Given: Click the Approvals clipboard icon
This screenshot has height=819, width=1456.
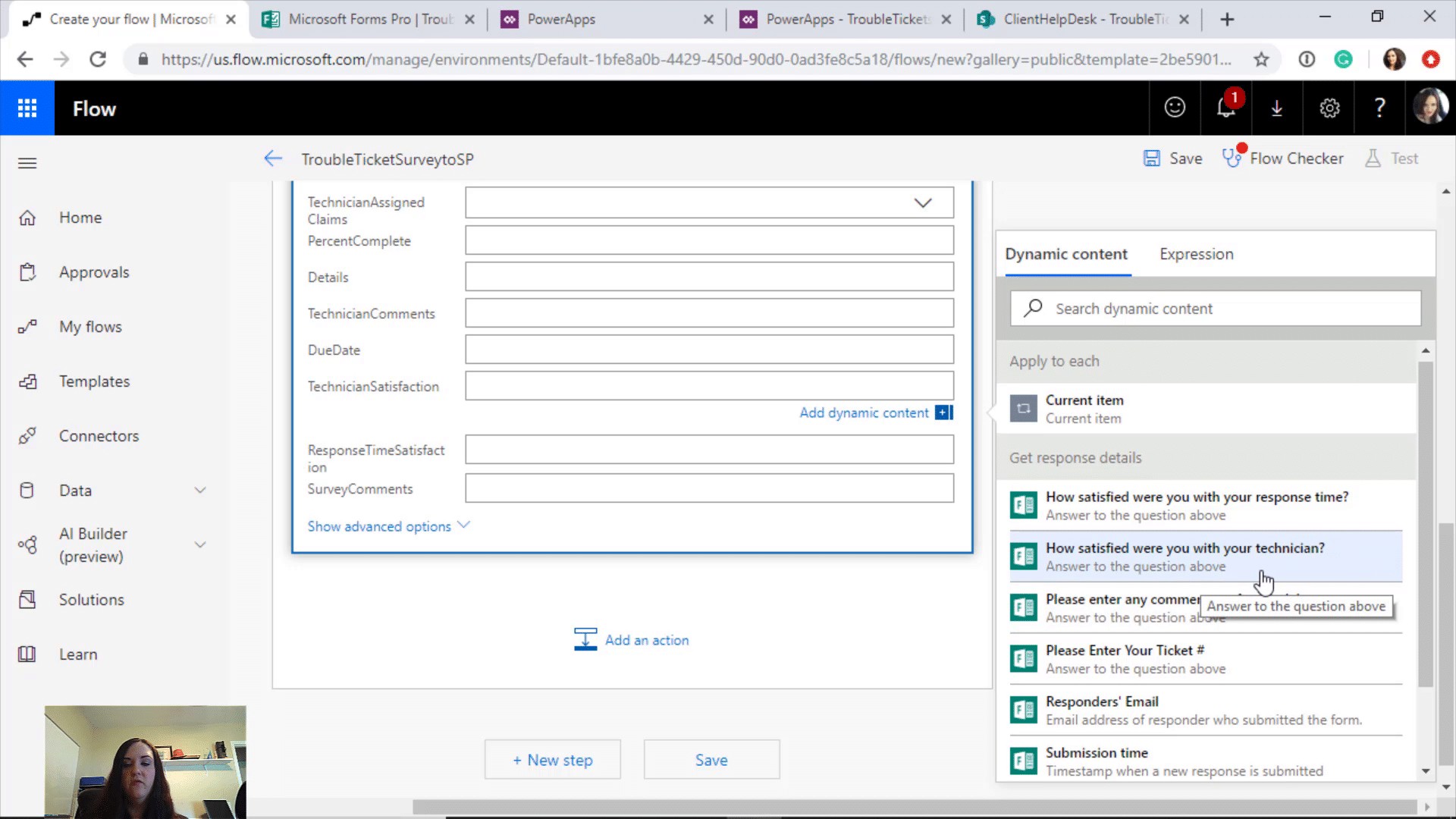Looking at the screenshot, I should point(27,272).
